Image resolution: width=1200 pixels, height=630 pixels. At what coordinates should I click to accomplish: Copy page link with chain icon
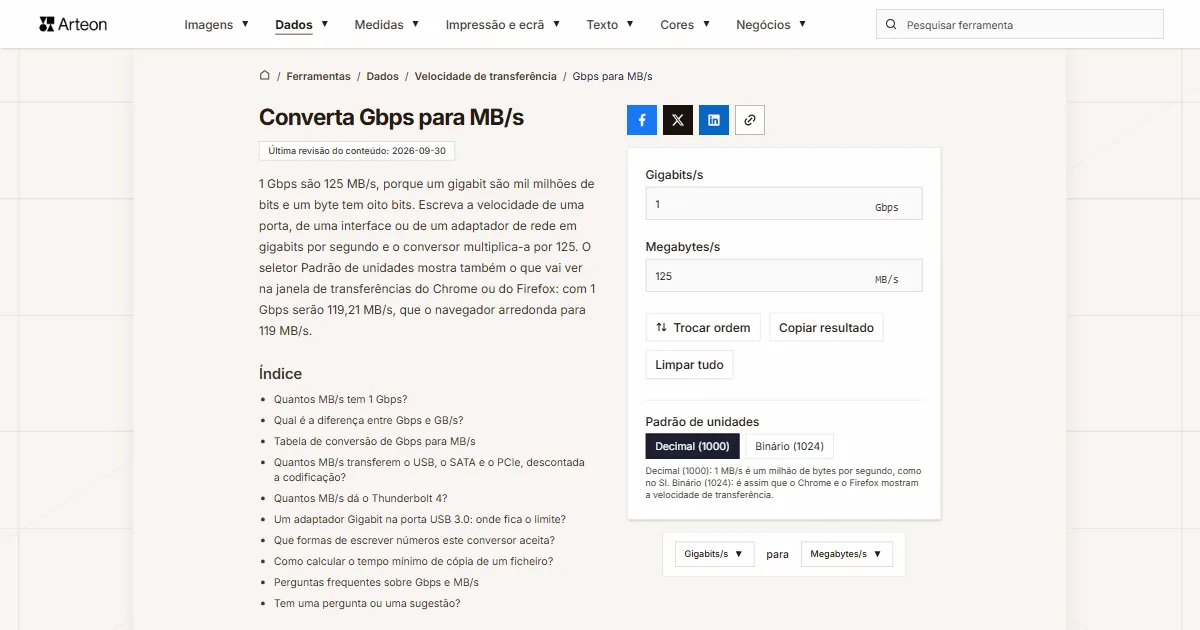tap(750, 120)
